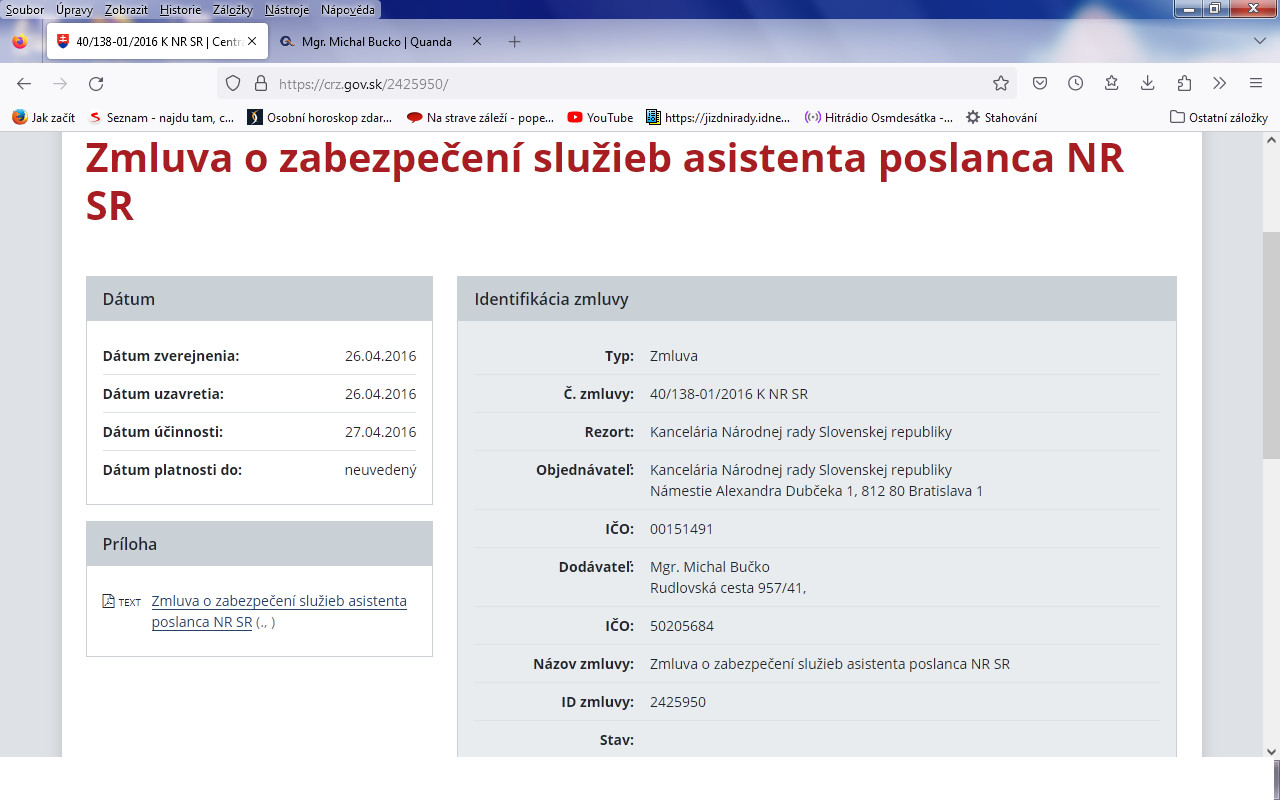The height and width of the screenshot is (800, 1280).
Task: Click the shield tracking protection icon
Action: coord(233,83)
